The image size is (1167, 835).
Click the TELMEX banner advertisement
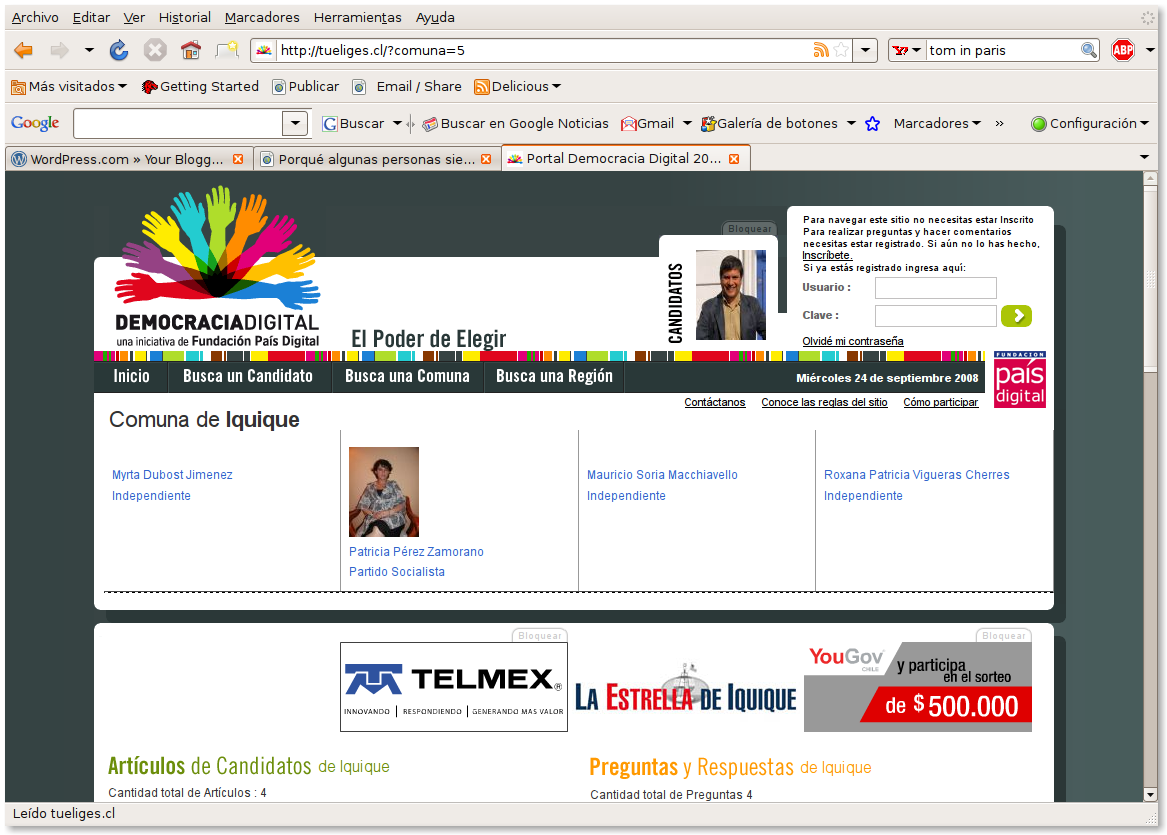(x=453, y=686)
